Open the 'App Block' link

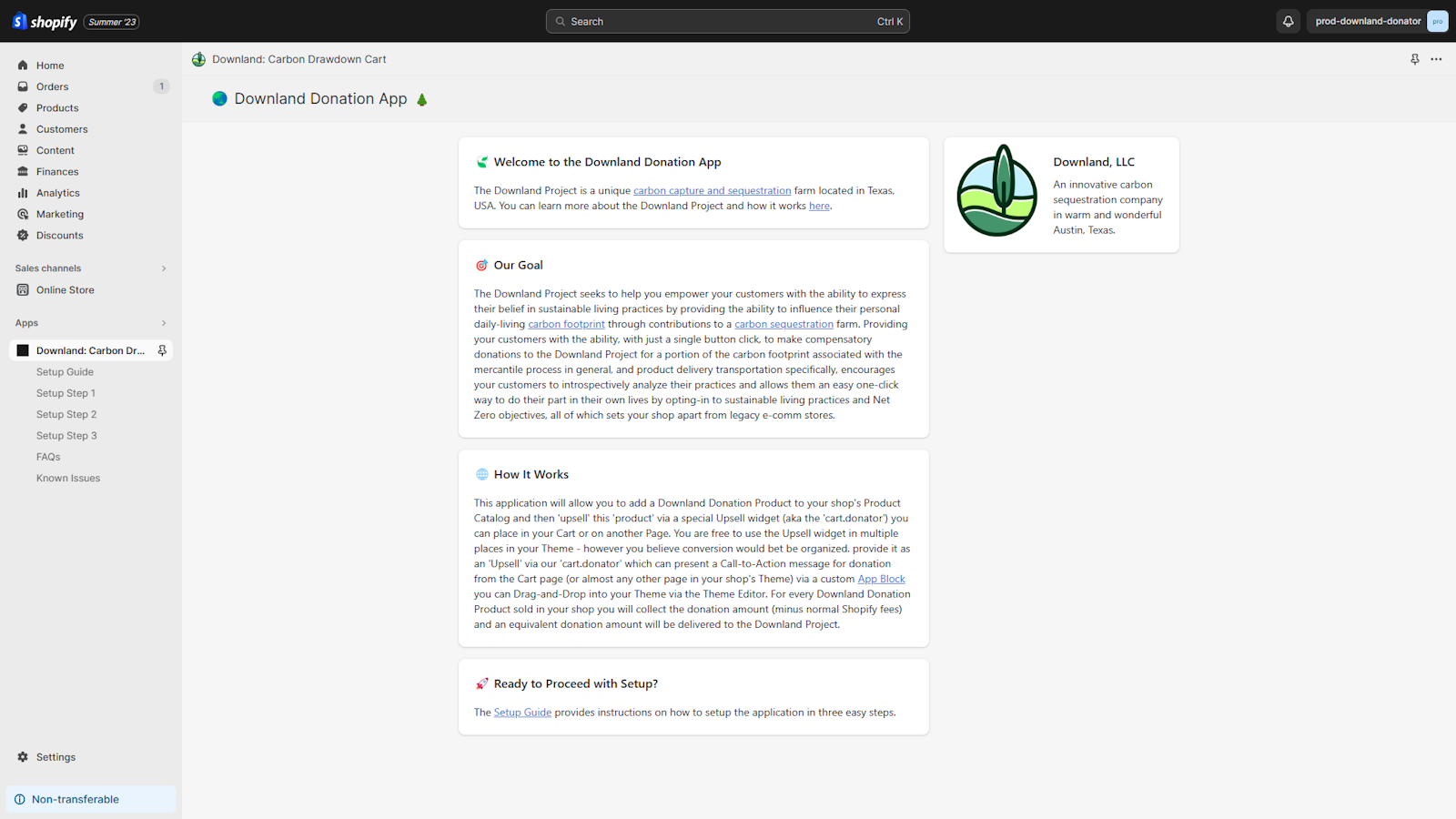(x=881, y=579)
